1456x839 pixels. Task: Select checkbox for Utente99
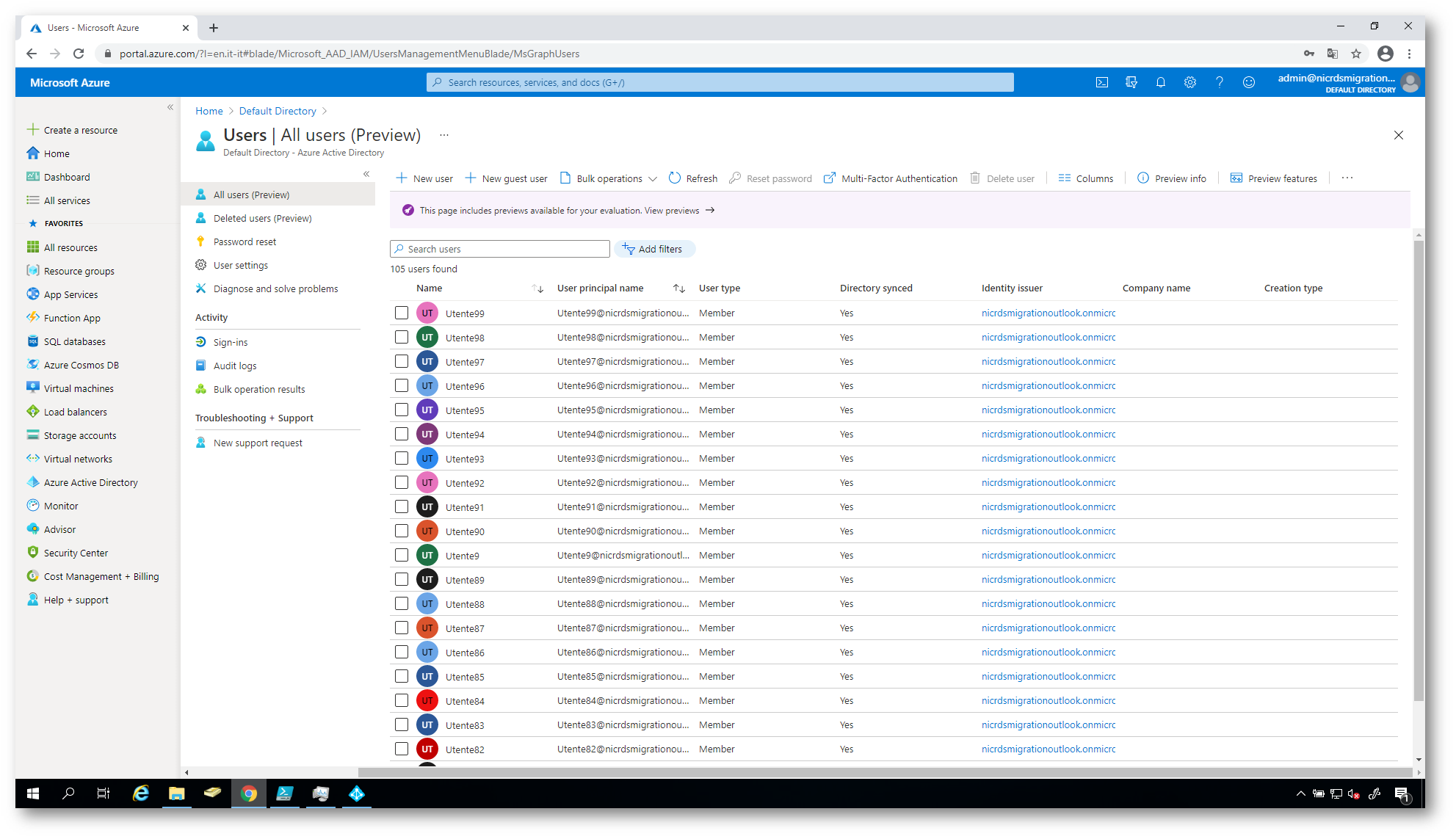(x=402, y=313)
